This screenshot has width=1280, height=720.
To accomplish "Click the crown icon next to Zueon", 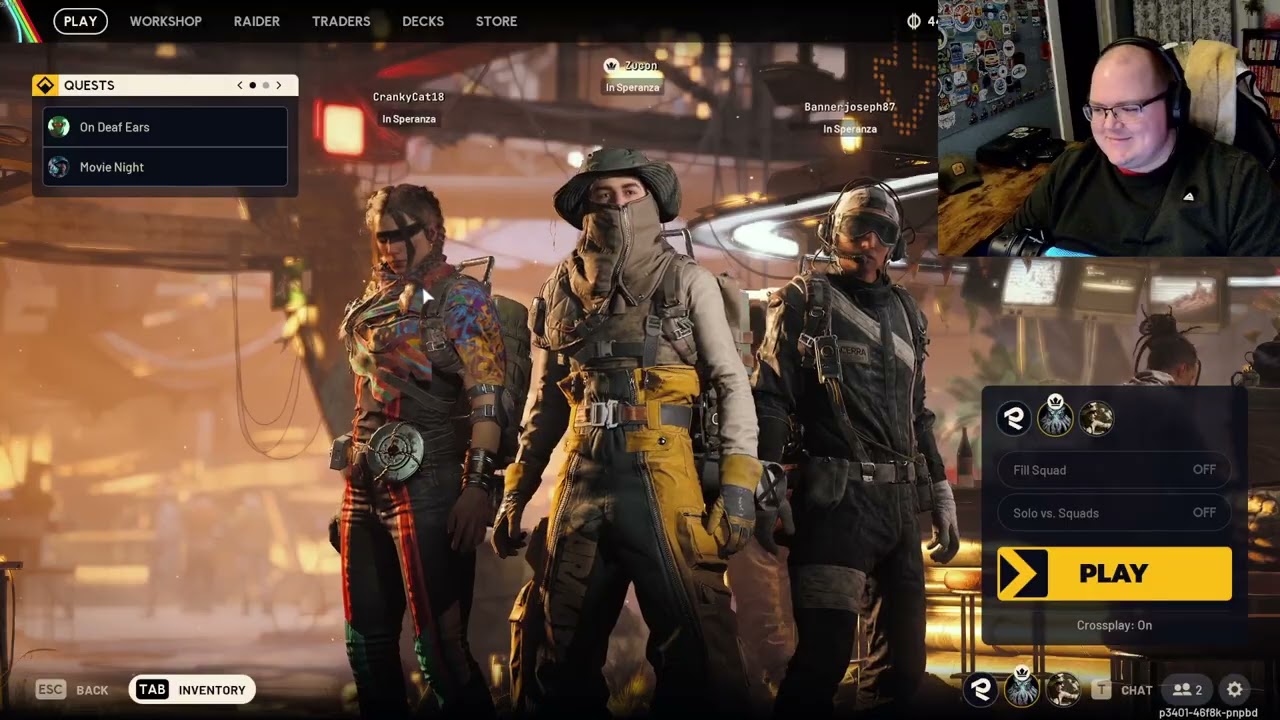I will pyautogui.click(x=611, y=65).
